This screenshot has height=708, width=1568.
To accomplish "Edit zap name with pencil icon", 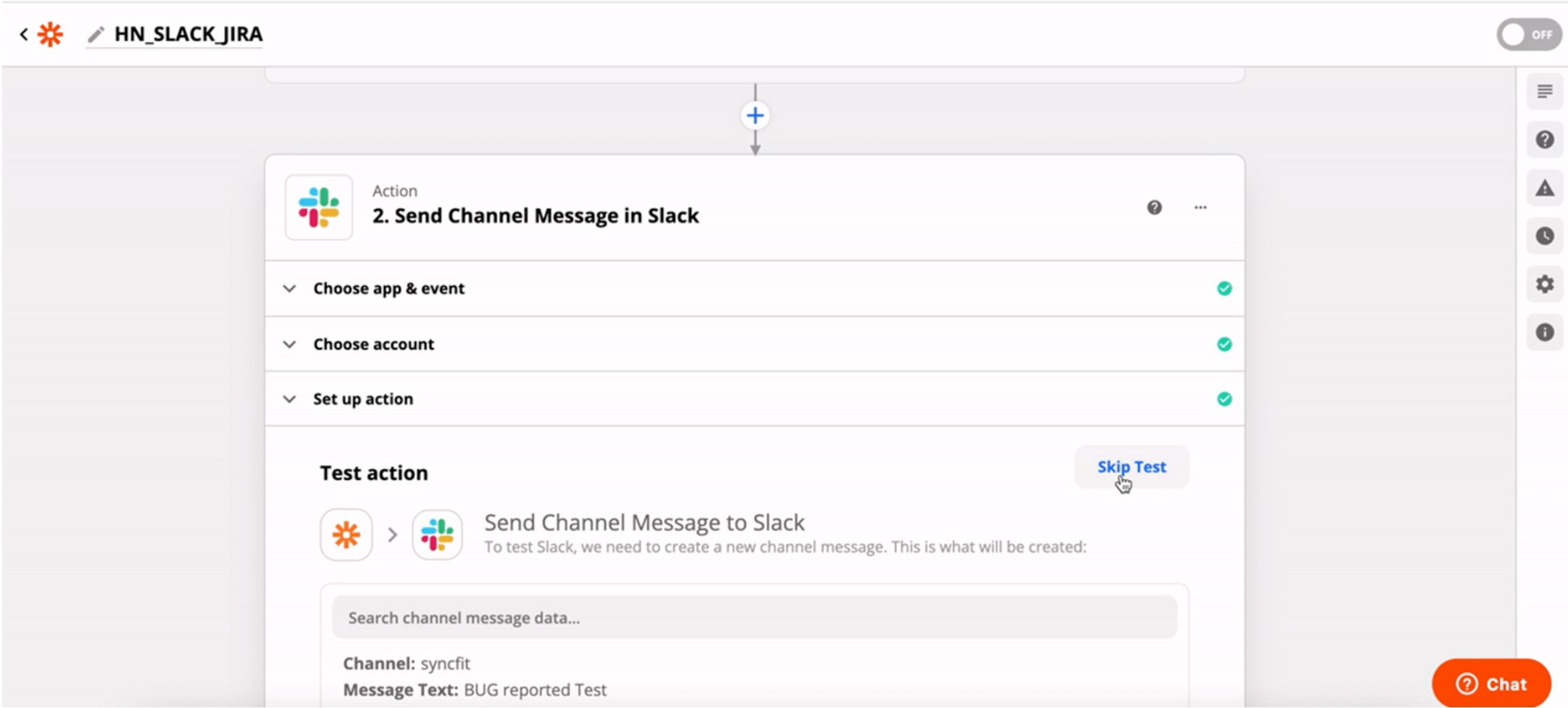I will coord(96,34).
